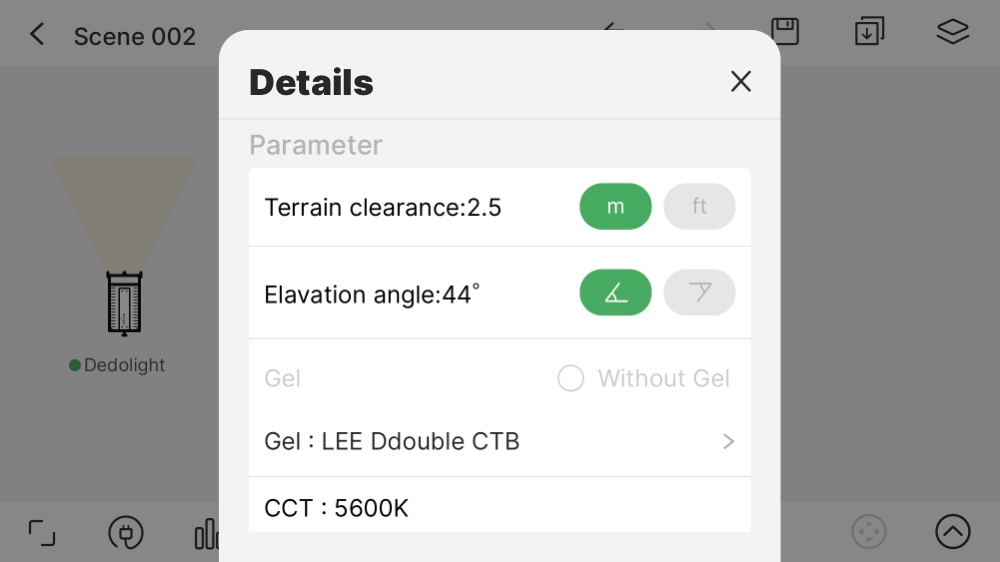Go back using the arrow beside Scene 002
The height and width of the screenshot is (562, 1000).
click(37, 35)
